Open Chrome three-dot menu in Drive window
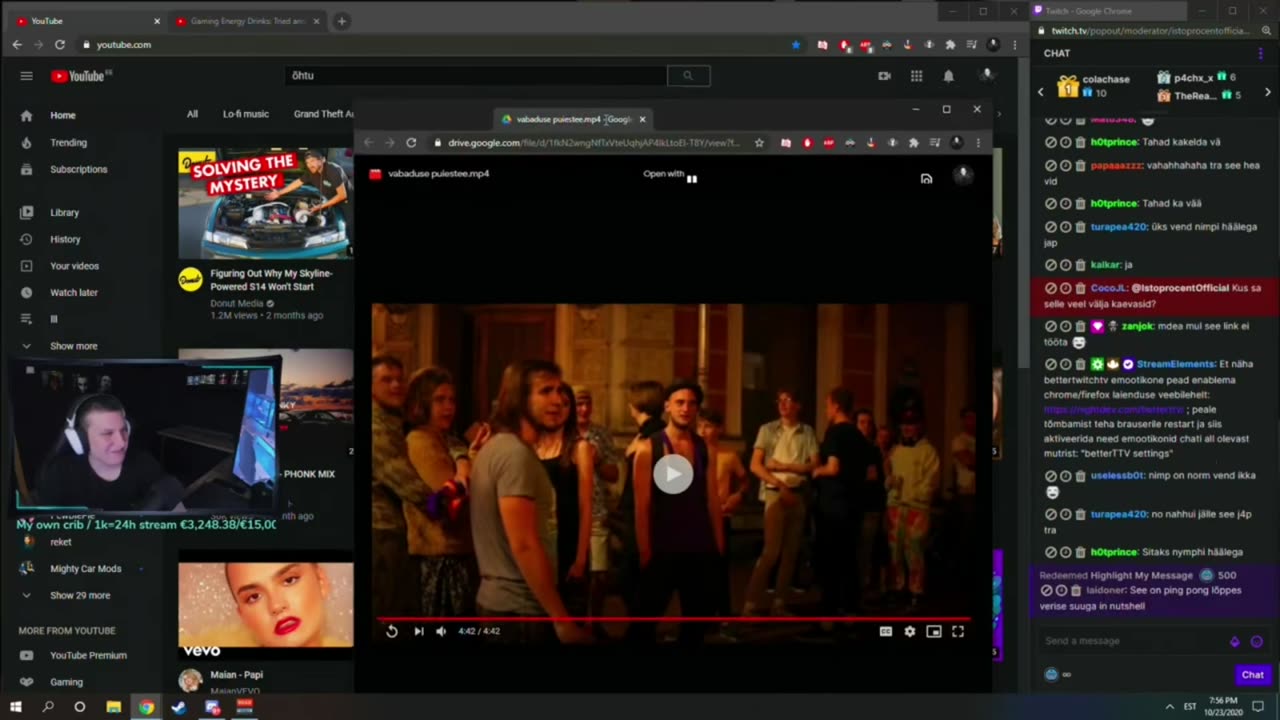 click(x=977, y=143)
